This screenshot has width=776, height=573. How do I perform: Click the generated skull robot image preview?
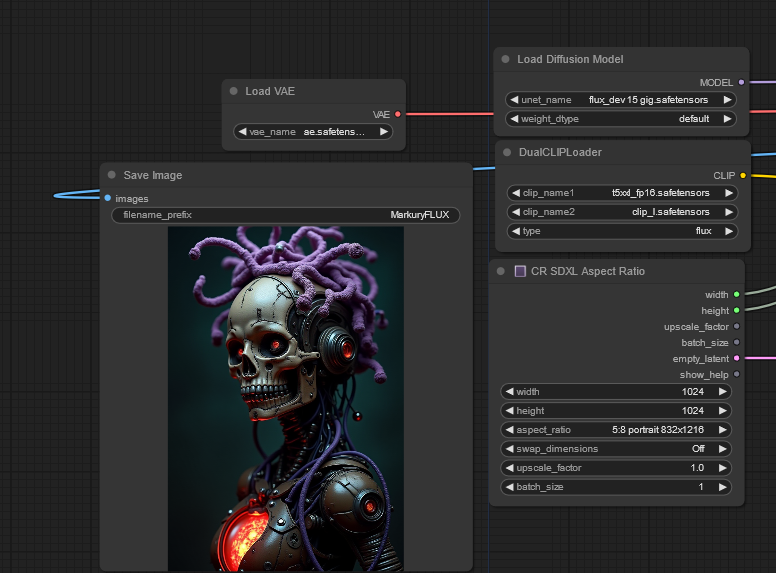(285, 398)
